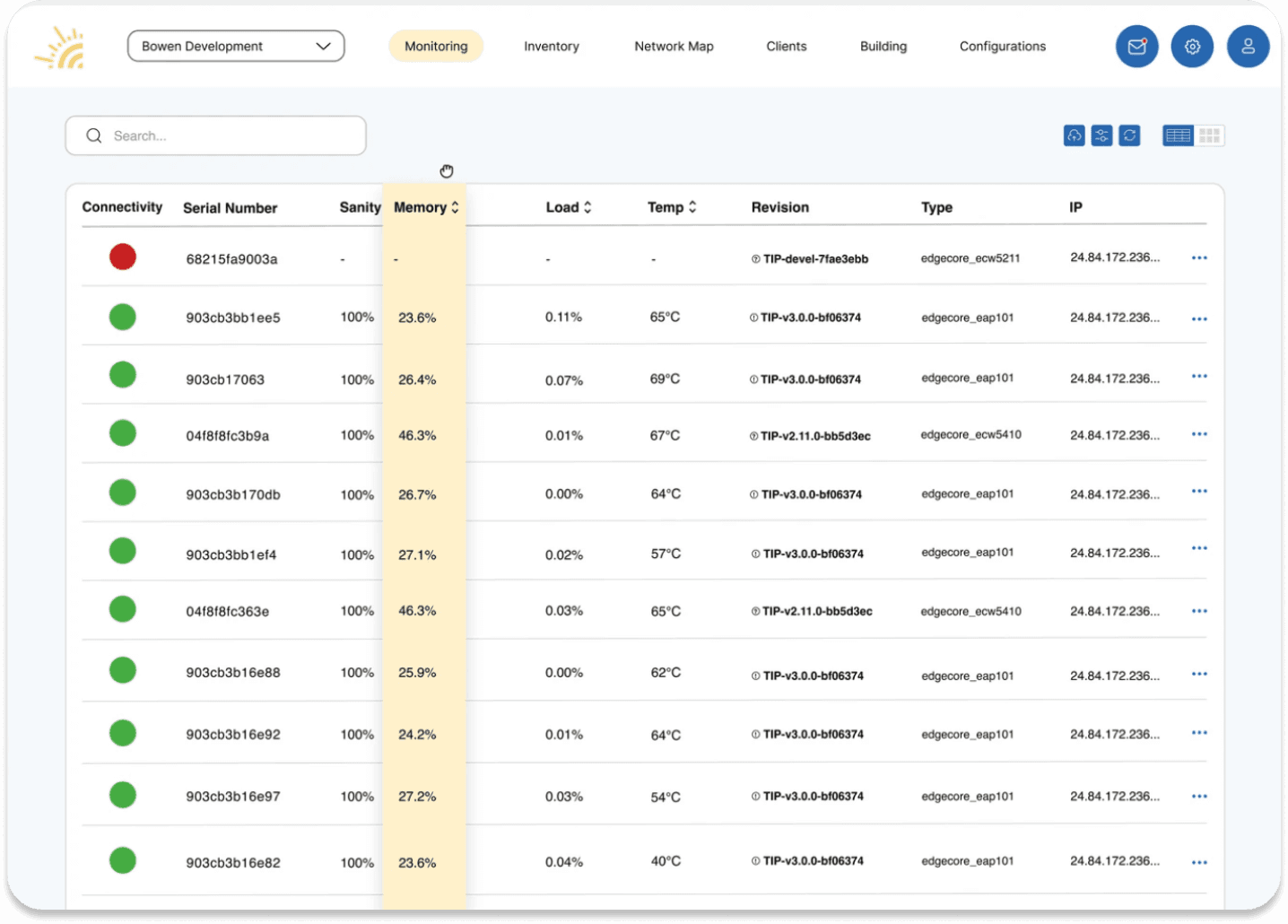The image size is (1288, 924).
Task: Open serial number 903cb3bb1ef4
Action: click(231, 555)
